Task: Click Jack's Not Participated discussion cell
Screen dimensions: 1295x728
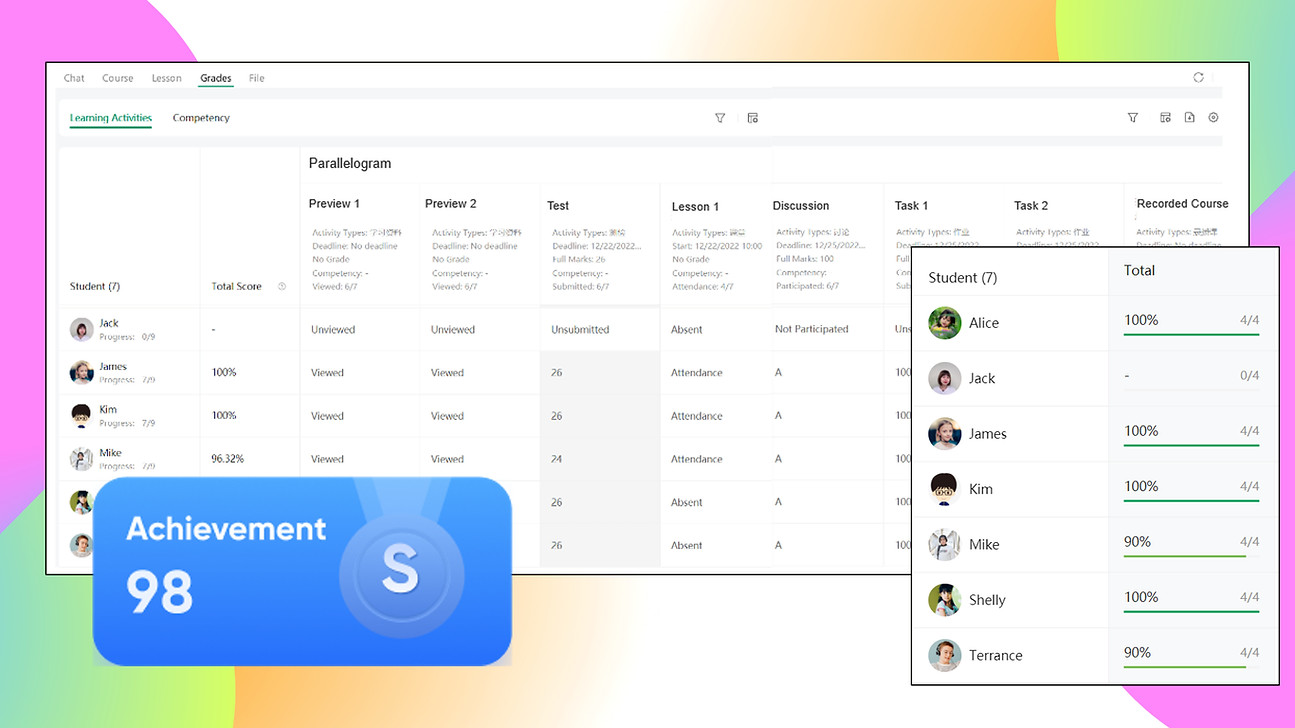Action: pos(811,329)
